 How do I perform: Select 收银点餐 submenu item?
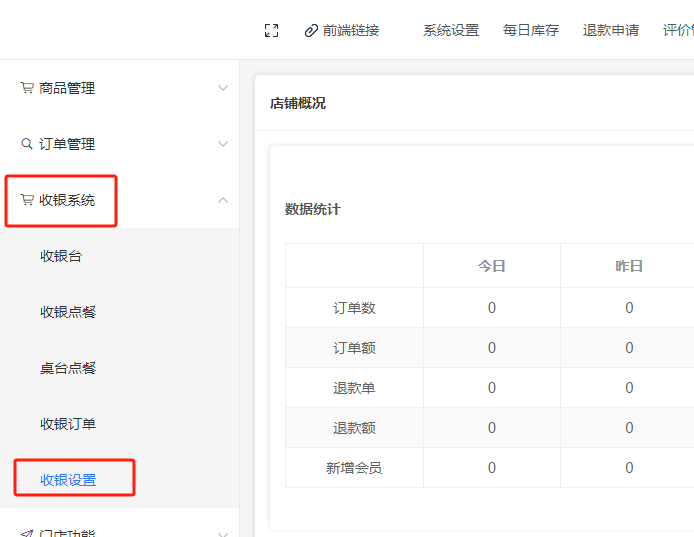point(68,312)
